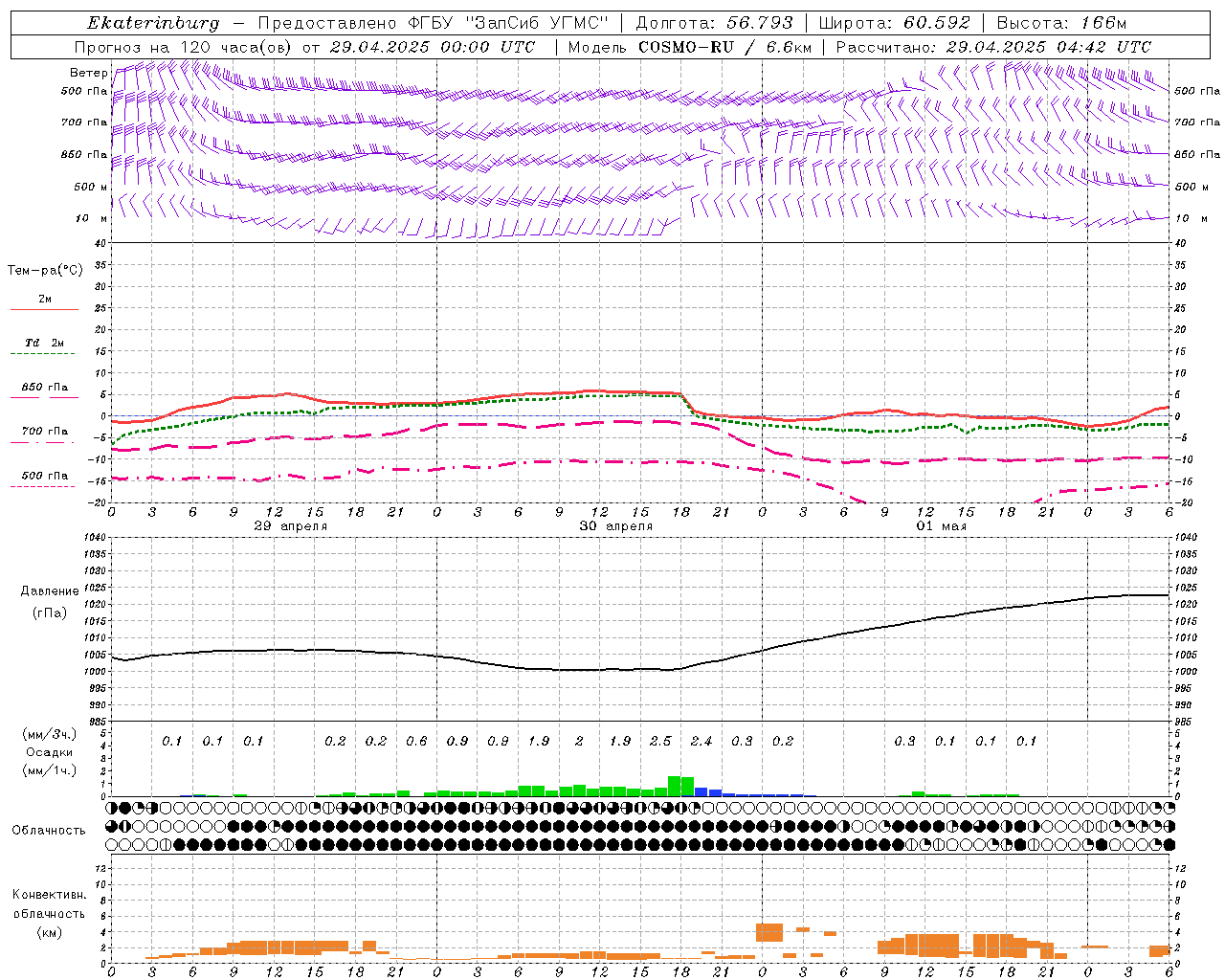Click the '500 м' left wind level label
The width and height of the screenshot is (1225, 980).
click(x=91, y=187)
